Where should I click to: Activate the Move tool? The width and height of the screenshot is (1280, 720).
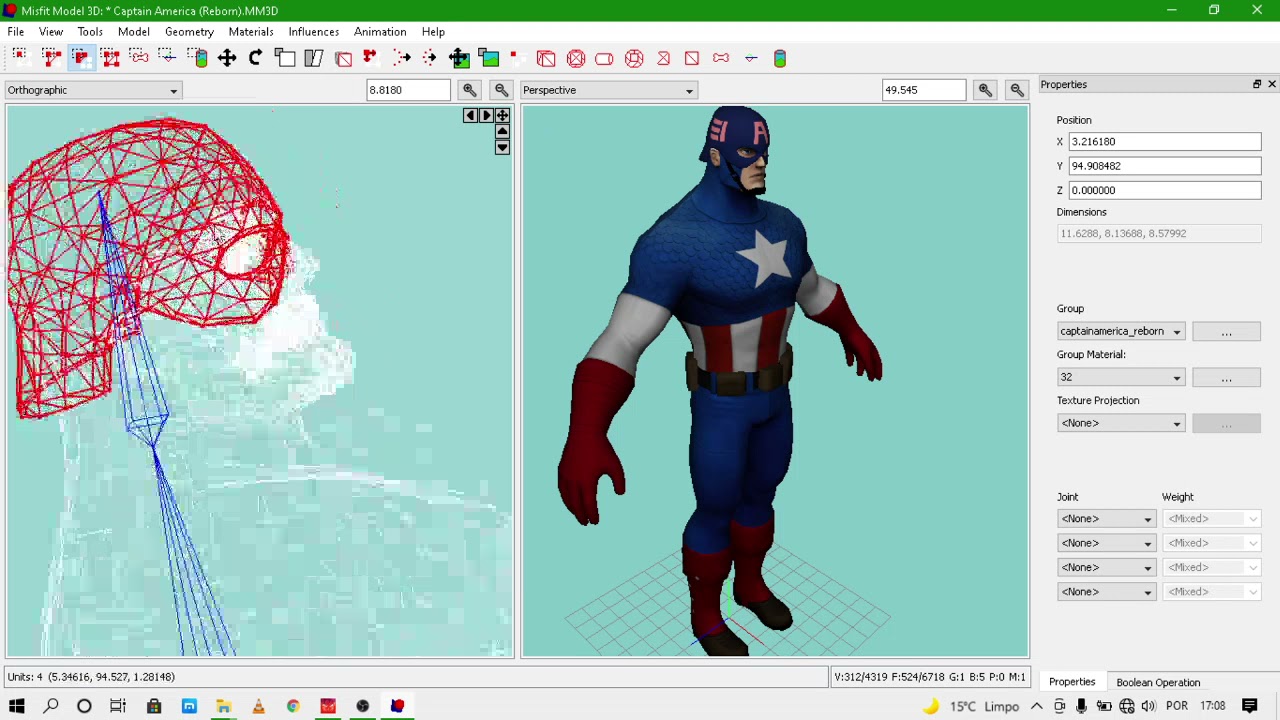tap(227, 58)
